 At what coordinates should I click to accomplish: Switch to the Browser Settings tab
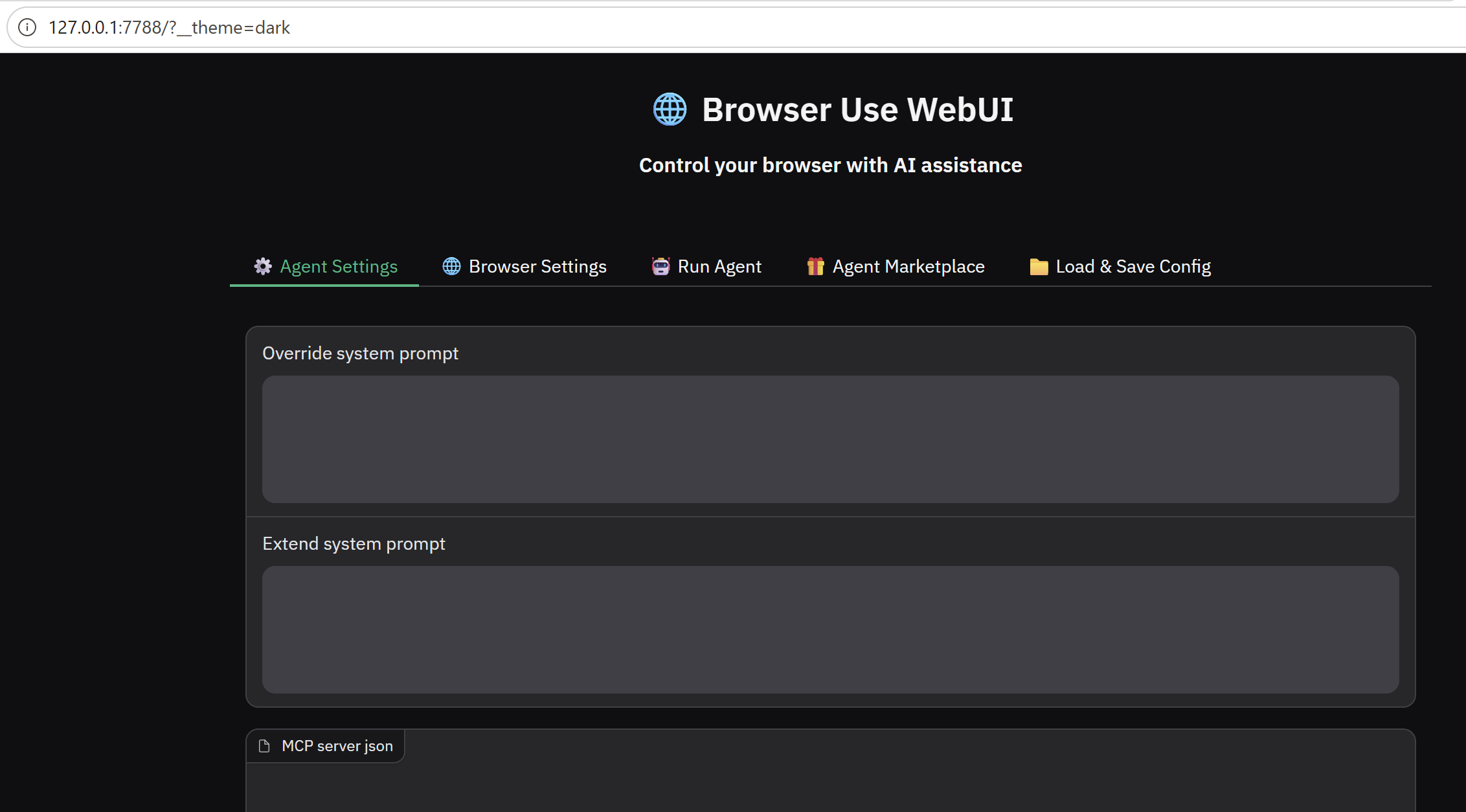coord(537,266)
